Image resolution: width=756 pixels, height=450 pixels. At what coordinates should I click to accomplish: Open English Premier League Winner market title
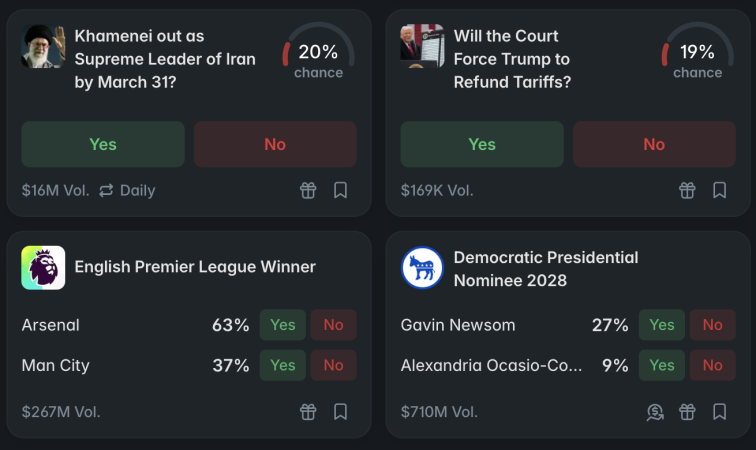click(x=195, y=267)
